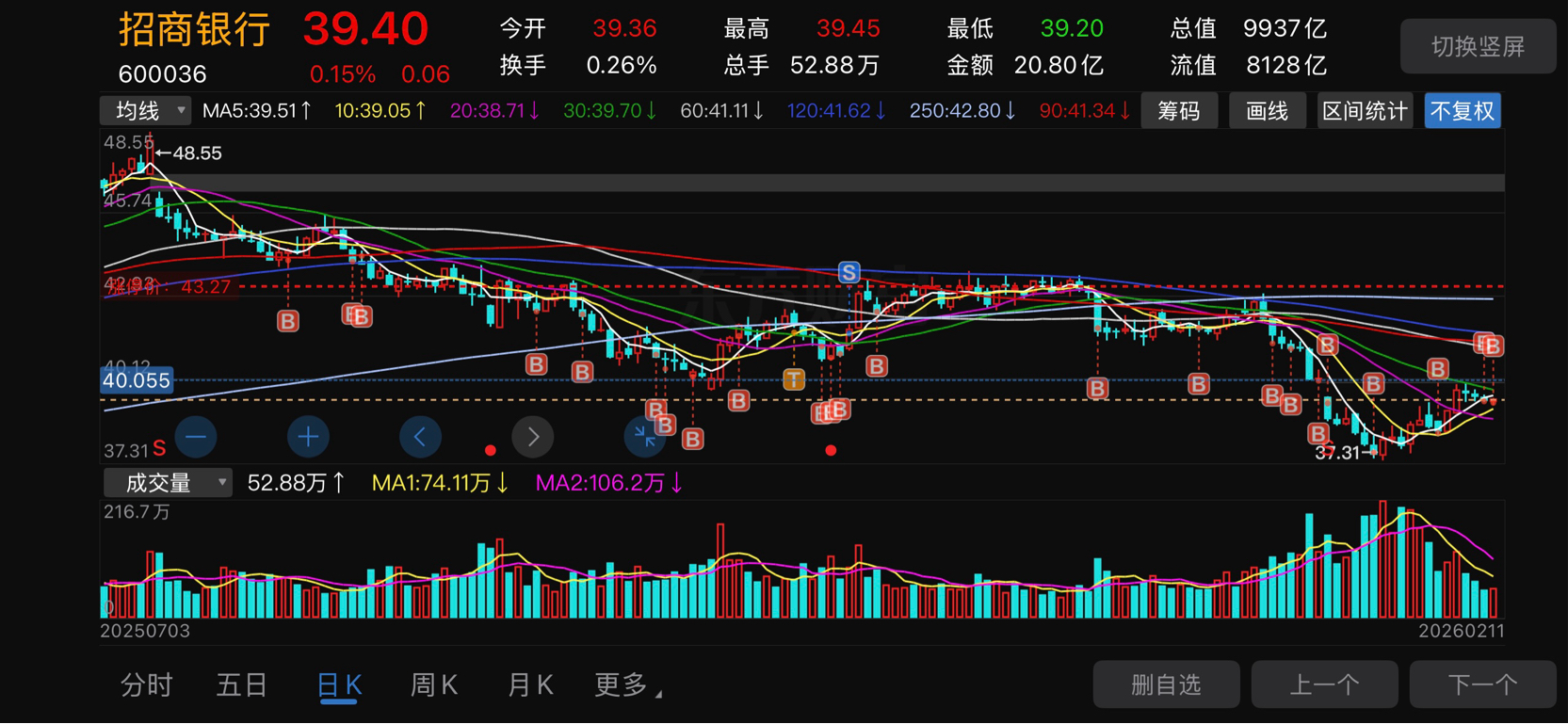Screen dimensions: 1568x724
Task: Tap the red 90:41.34 MA value
Action: click(x=1085, y=111)
